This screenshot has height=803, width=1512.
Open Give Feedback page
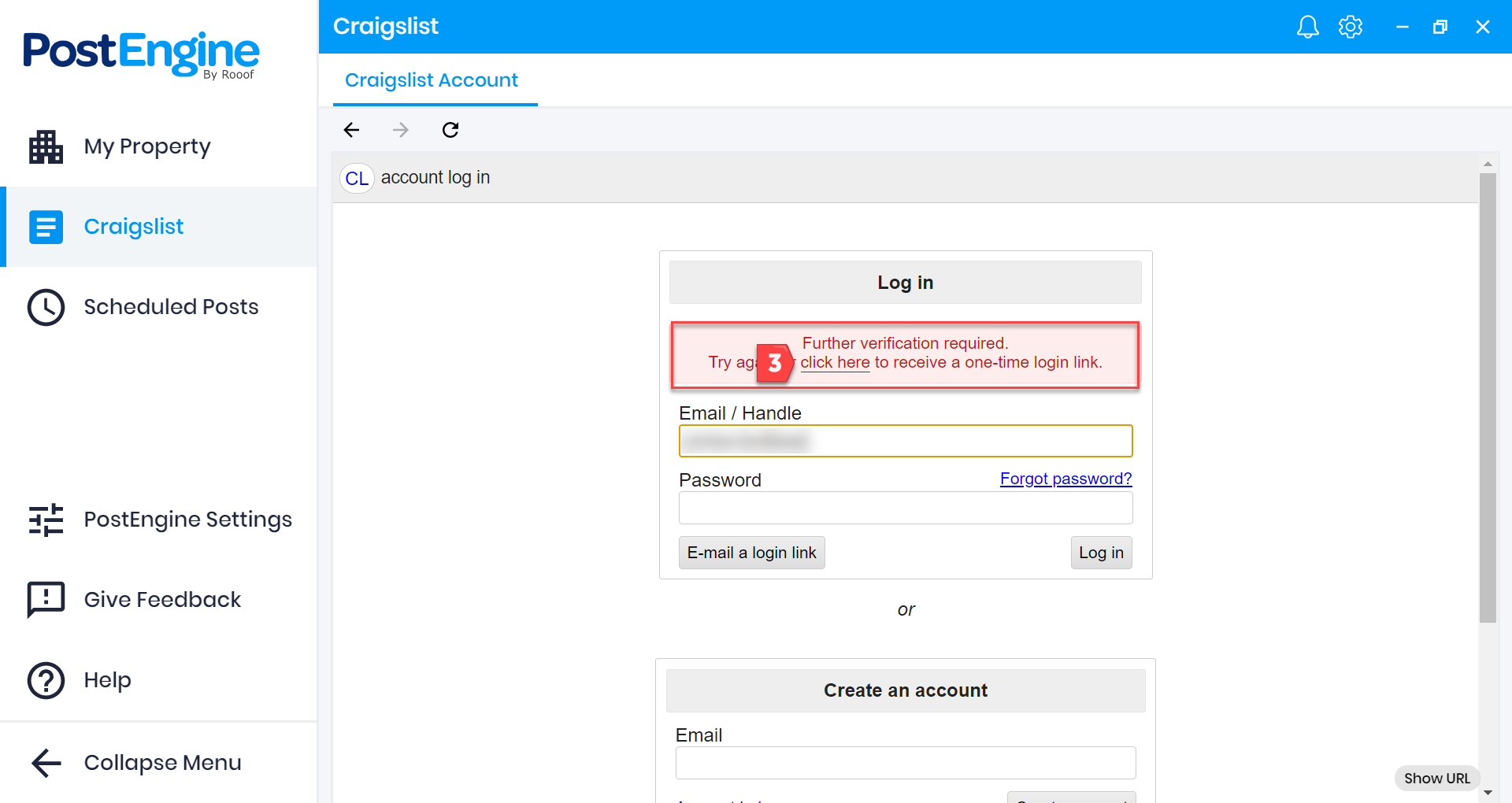(x=158, y=600)
